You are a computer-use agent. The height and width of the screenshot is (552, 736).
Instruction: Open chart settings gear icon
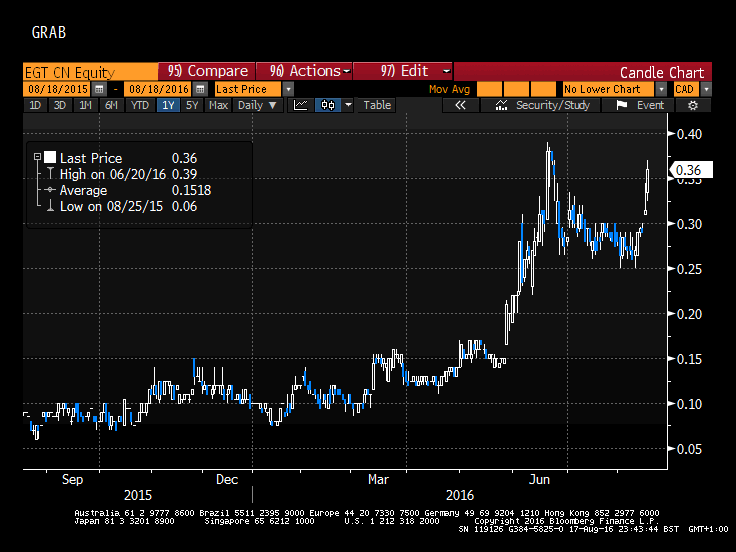(693, 105)
